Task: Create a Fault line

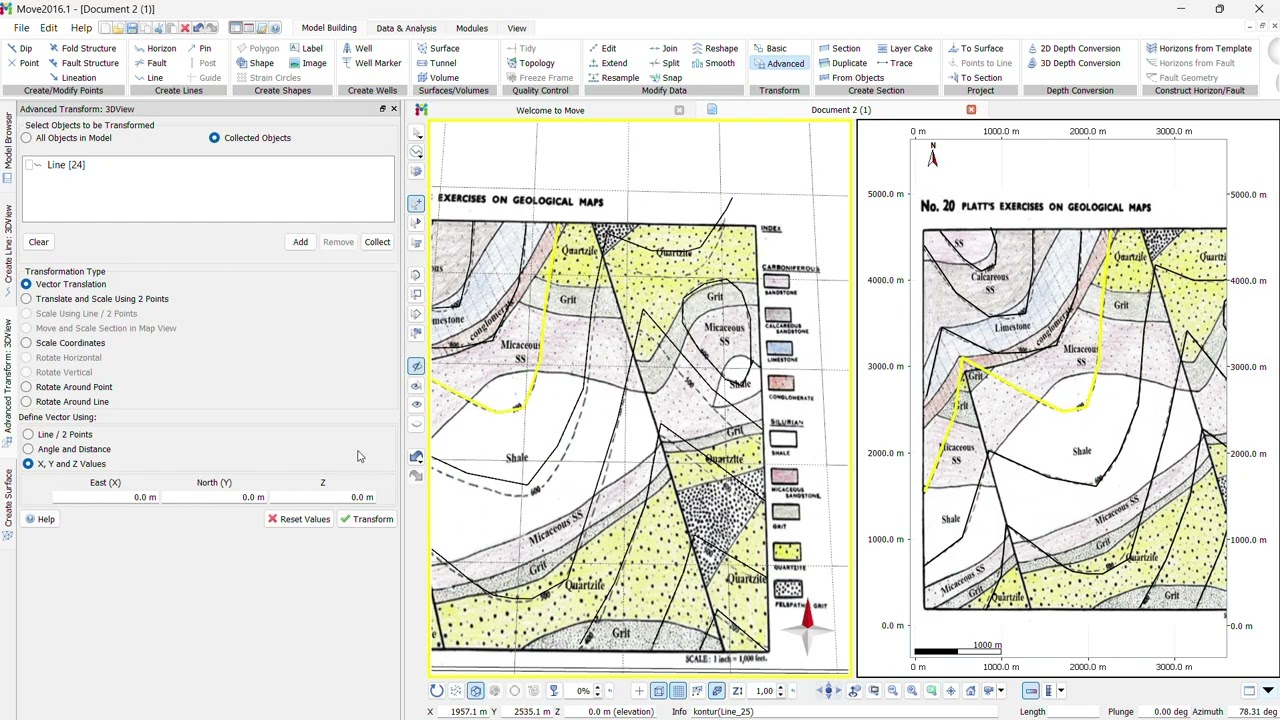Action: (x=151, y=63)
